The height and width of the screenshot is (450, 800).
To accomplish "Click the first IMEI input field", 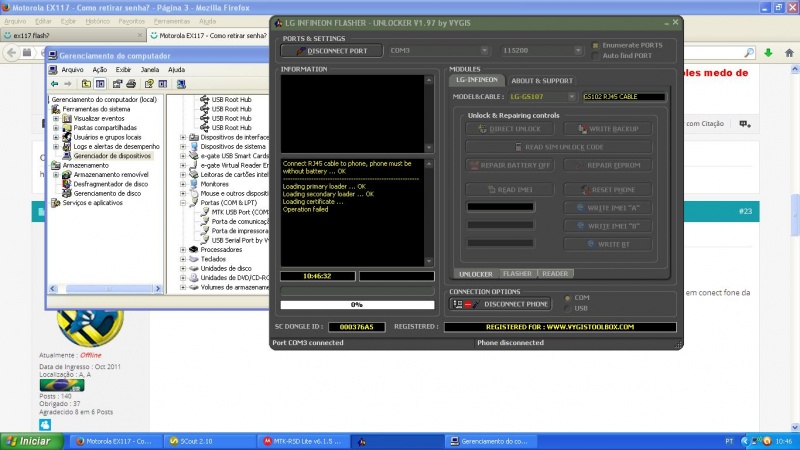I will pyautogui.click(x=501, y=207).
